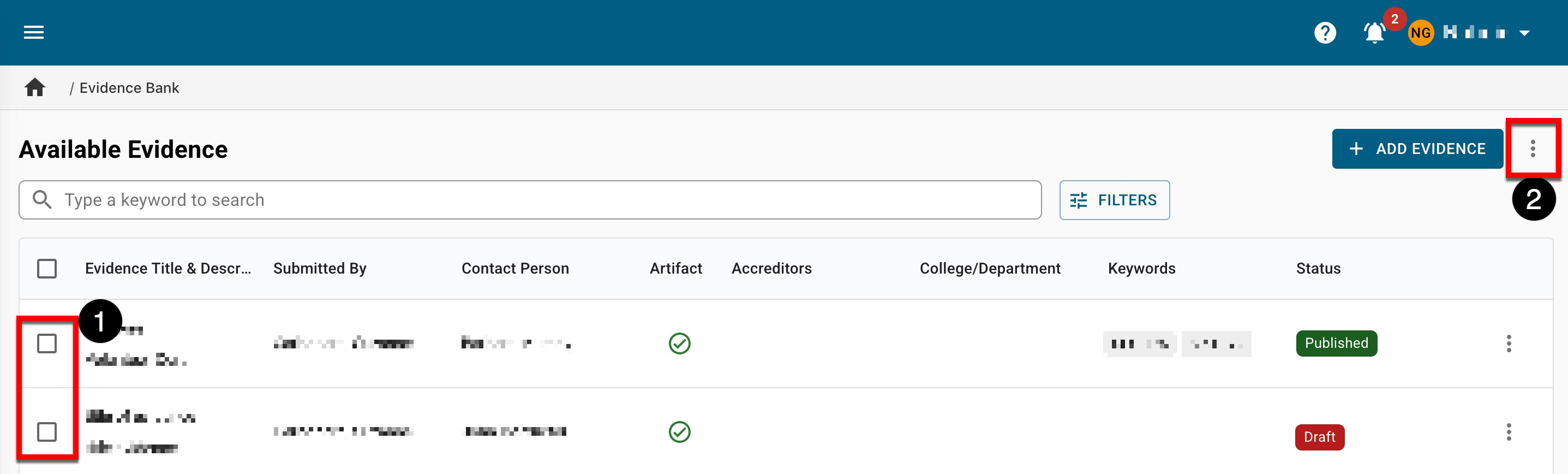The height and width of the screenshot is (474, 1568).
Task: Click the Add Evidence button
Action: (x=1417, y=149)
